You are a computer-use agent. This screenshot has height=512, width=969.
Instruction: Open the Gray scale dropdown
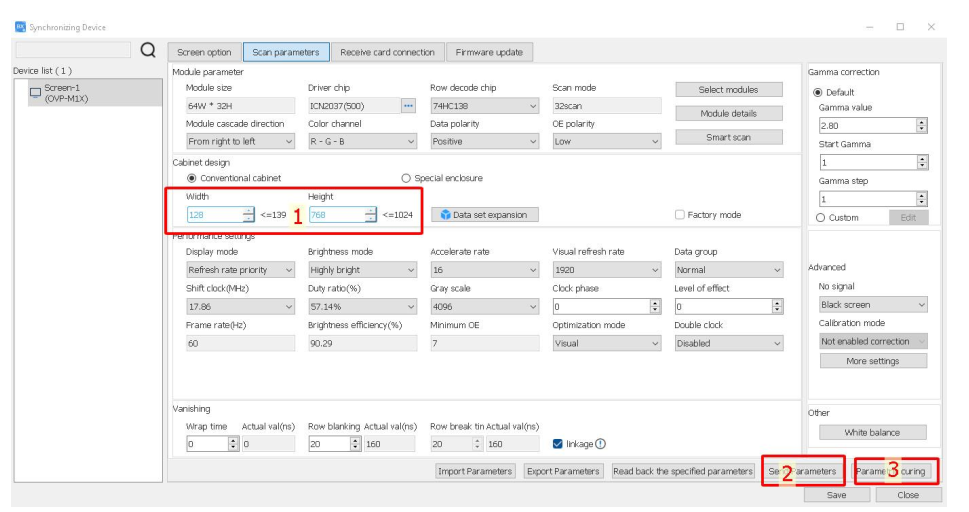click(x=484, y=307)
